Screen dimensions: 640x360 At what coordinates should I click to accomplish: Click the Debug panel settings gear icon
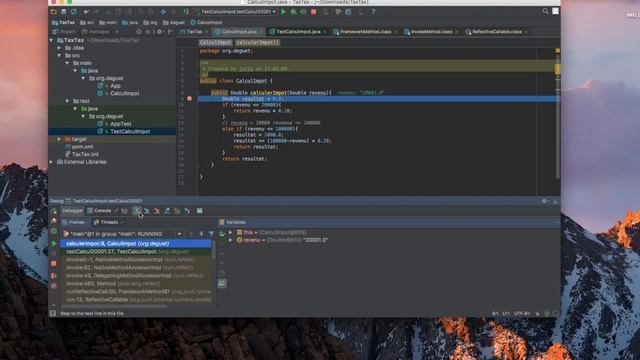point(544,201)
